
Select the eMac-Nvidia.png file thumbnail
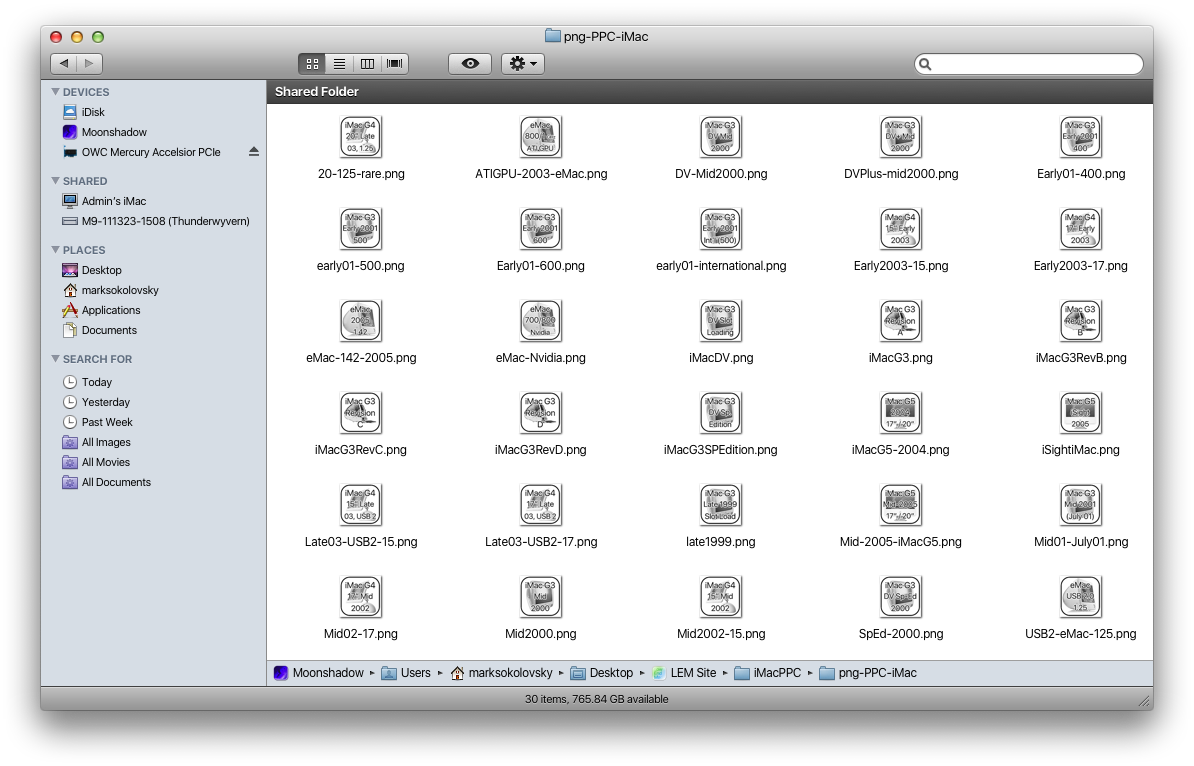(540, 320)
